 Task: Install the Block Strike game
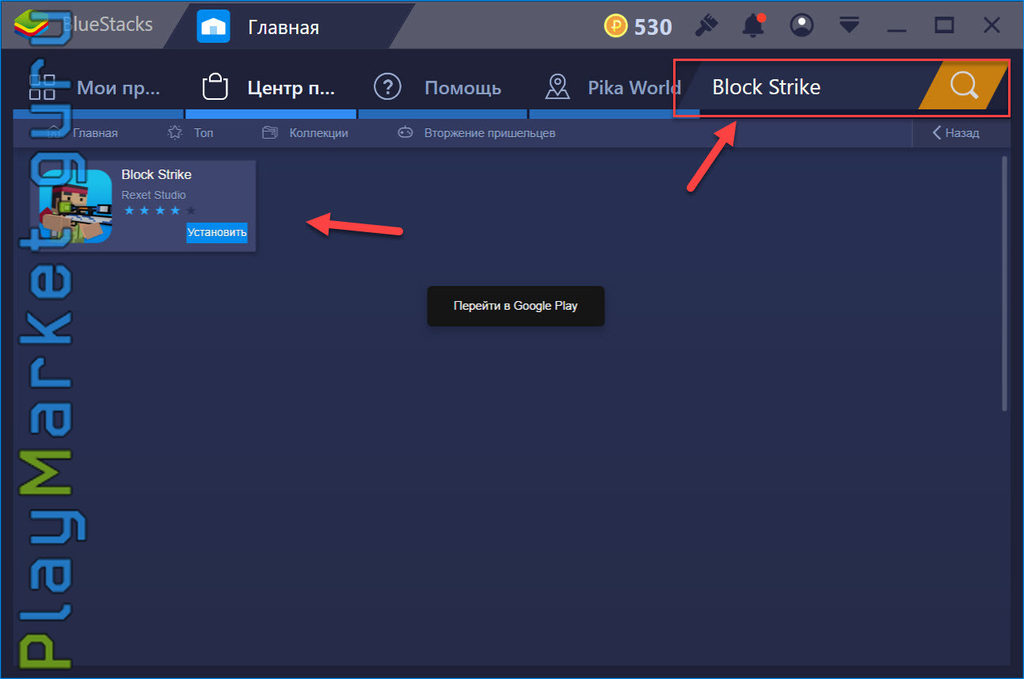[217, 232]
